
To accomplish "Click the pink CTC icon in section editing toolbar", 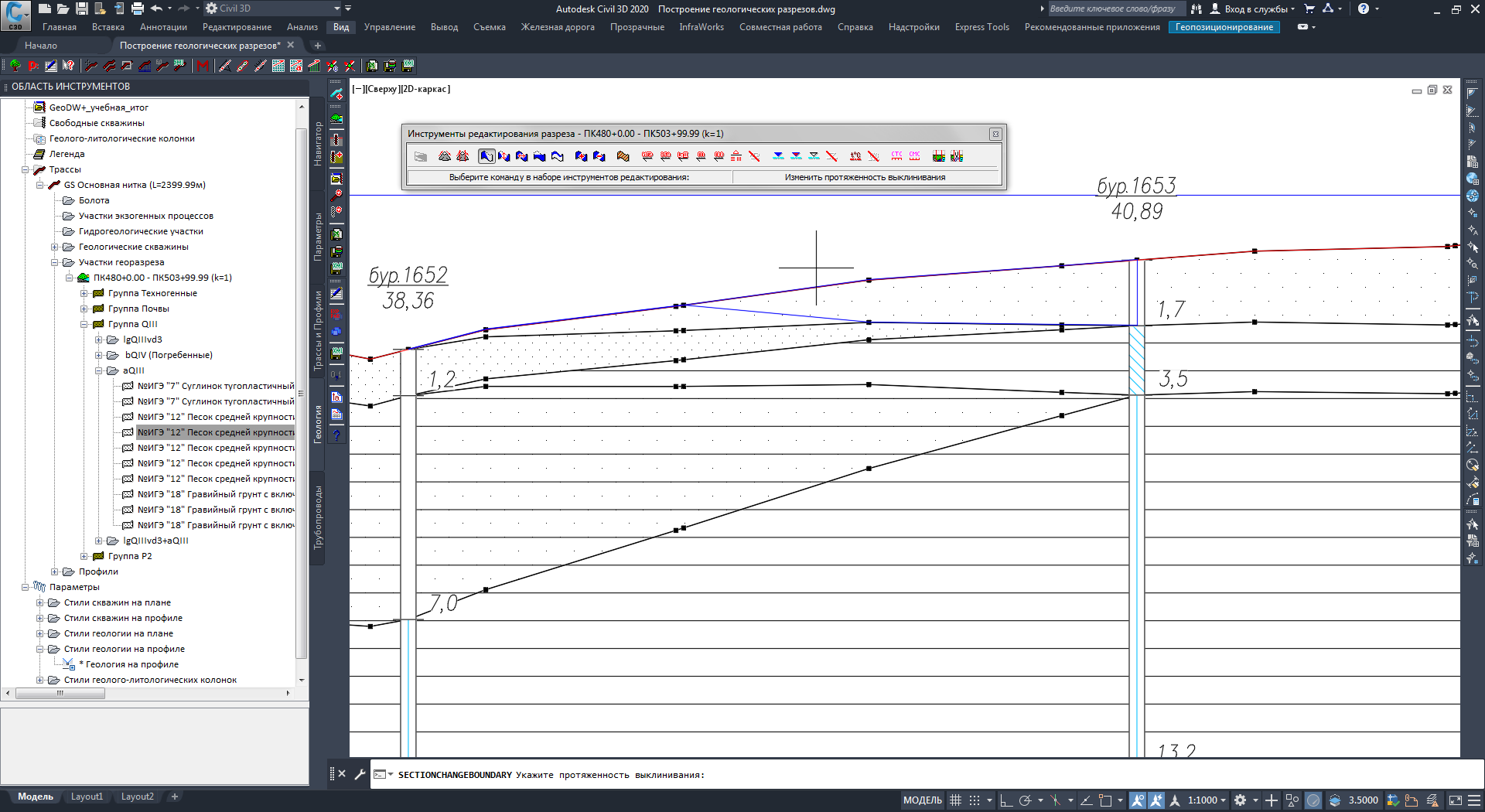I will 896,156.
